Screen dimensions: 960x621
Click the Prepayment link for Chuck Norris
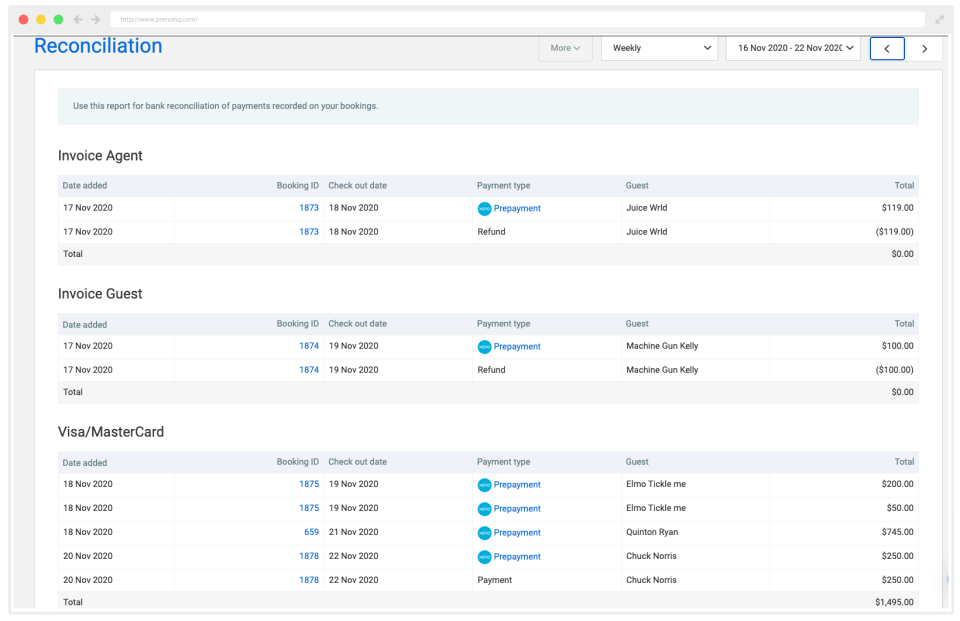(517, 557)
